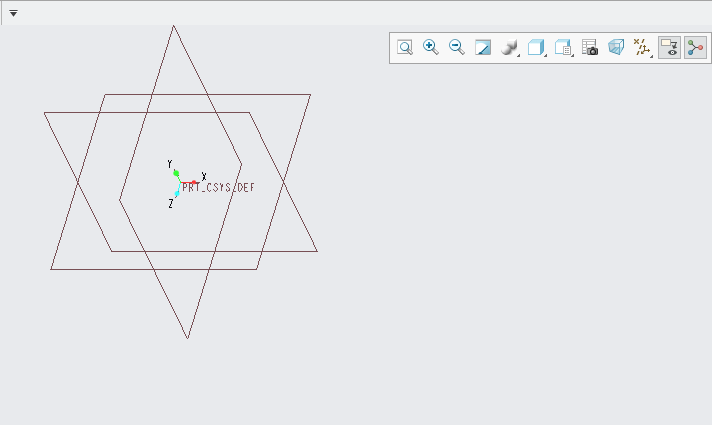Screen dimensions: 712x425
Task: Expand the small black triangle menu top-left
Action: 13,13
